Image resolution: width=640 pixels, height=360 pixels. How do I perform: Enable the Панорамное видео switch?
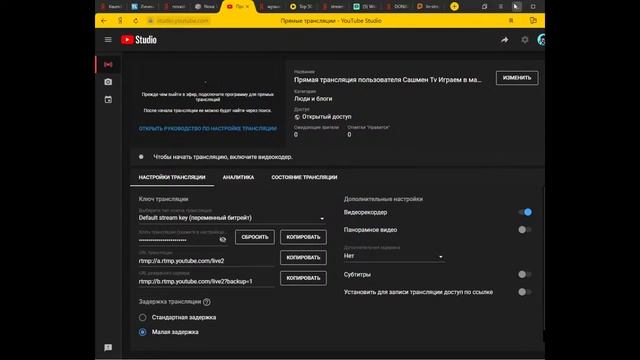[525, 230]
